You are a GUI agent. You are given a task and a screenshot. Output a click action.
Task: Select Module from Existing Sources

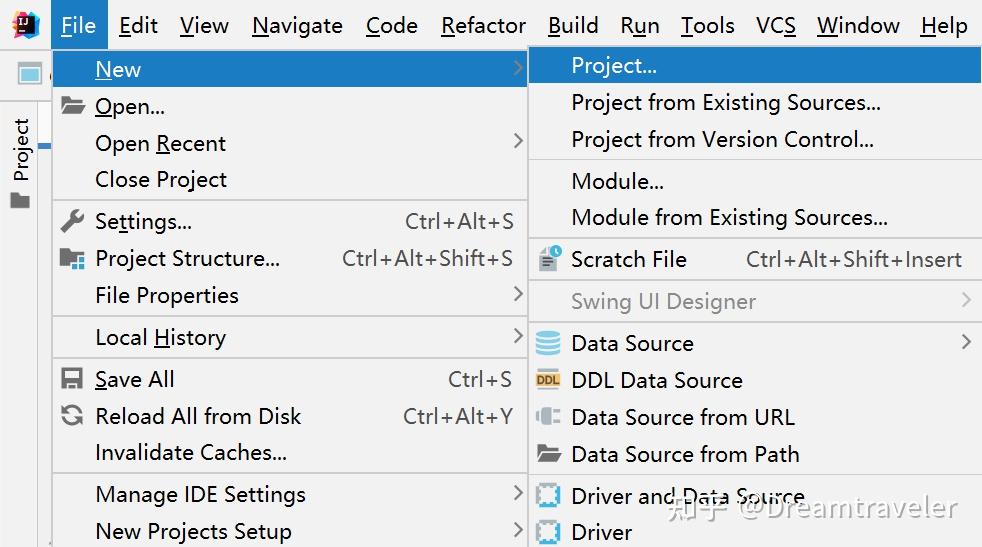pyautogui.click(x=729, y=217)
